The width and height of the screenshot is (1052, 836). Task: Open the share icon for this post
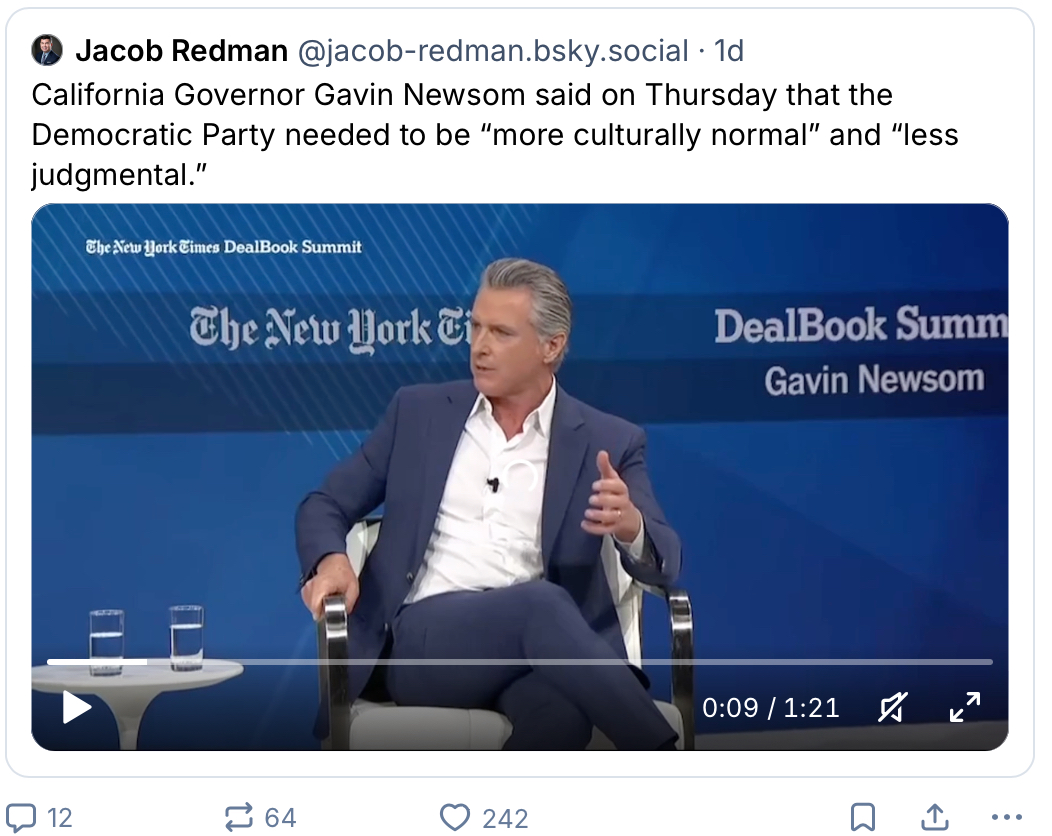point(935,818)
